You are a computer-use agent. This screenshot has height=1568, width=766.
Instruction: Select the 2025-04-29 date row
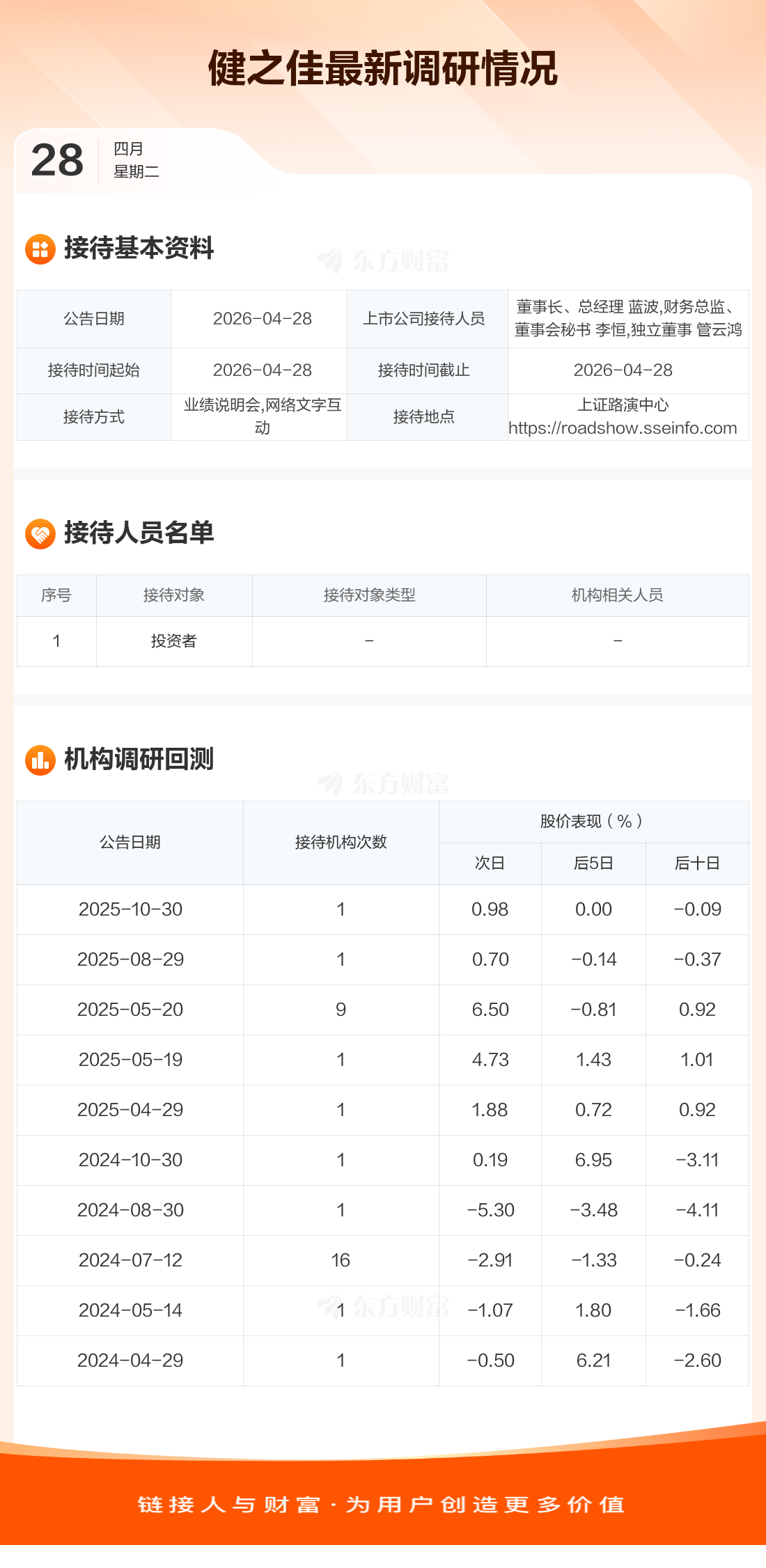[x=383, y=1110]
